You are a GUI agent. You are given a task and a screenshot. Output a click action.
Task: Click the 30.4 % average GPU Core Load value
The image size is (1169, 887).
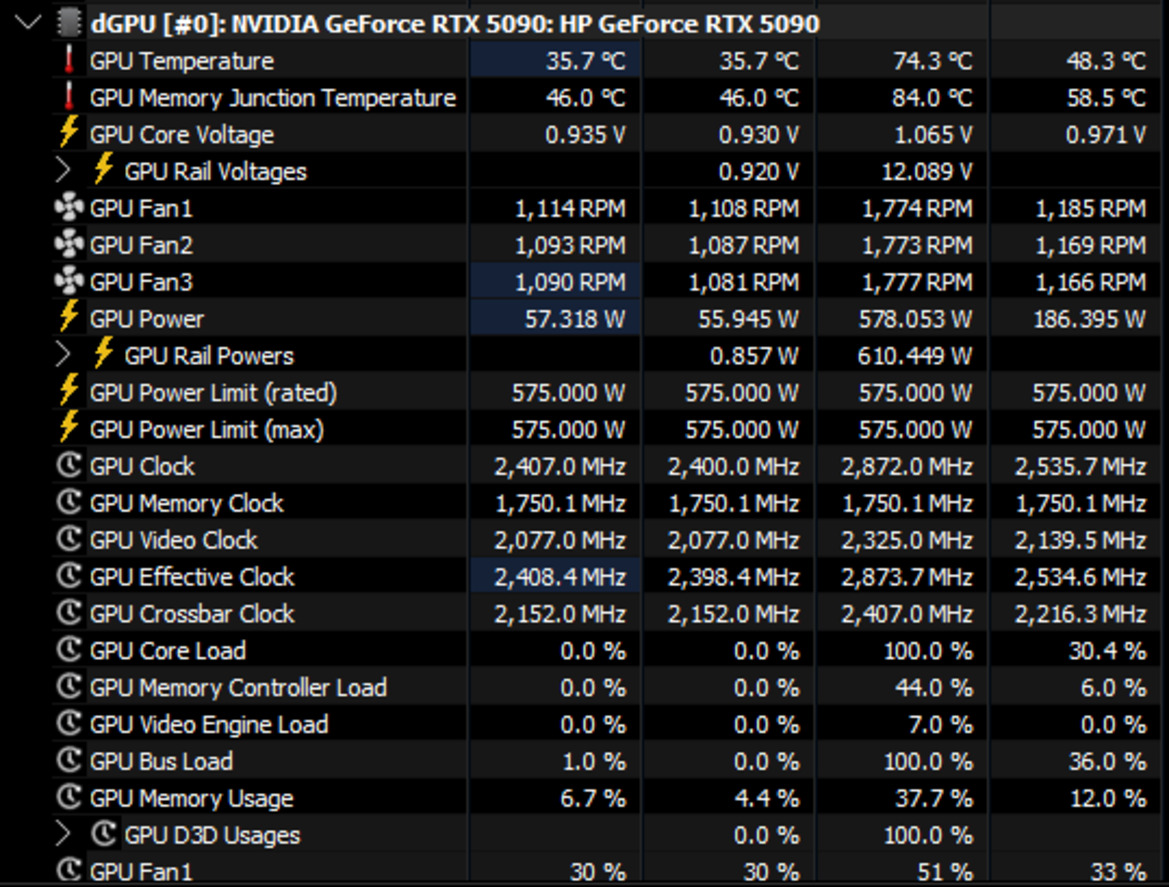click(x=1108, y=651)
